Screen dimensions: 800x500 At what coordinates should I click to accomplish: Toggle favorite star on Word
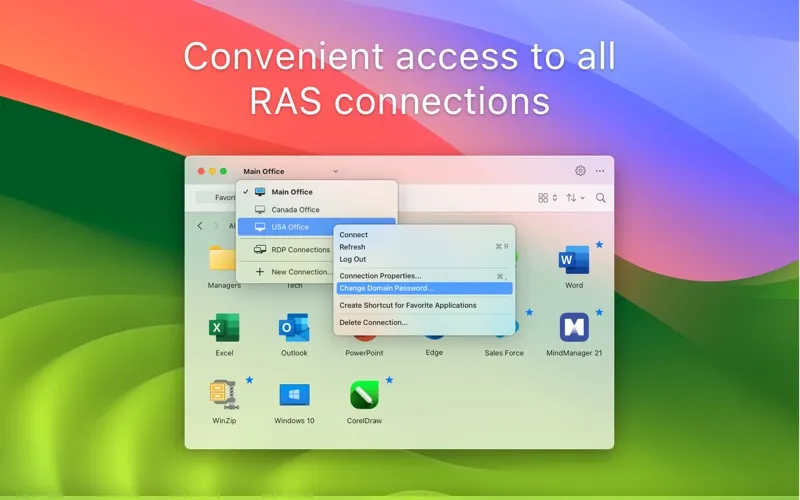click(599, 245)
